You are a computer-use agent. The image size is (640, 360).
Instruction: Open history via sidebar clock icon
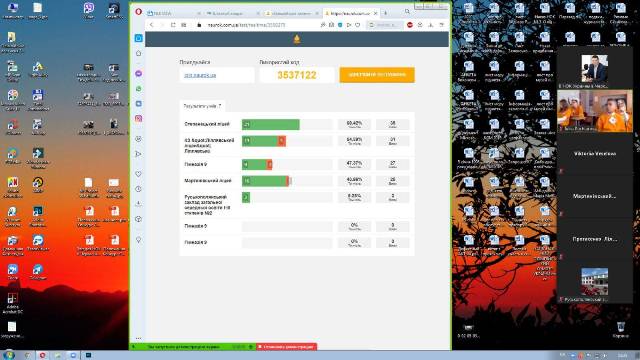click(x=138, y=189)
